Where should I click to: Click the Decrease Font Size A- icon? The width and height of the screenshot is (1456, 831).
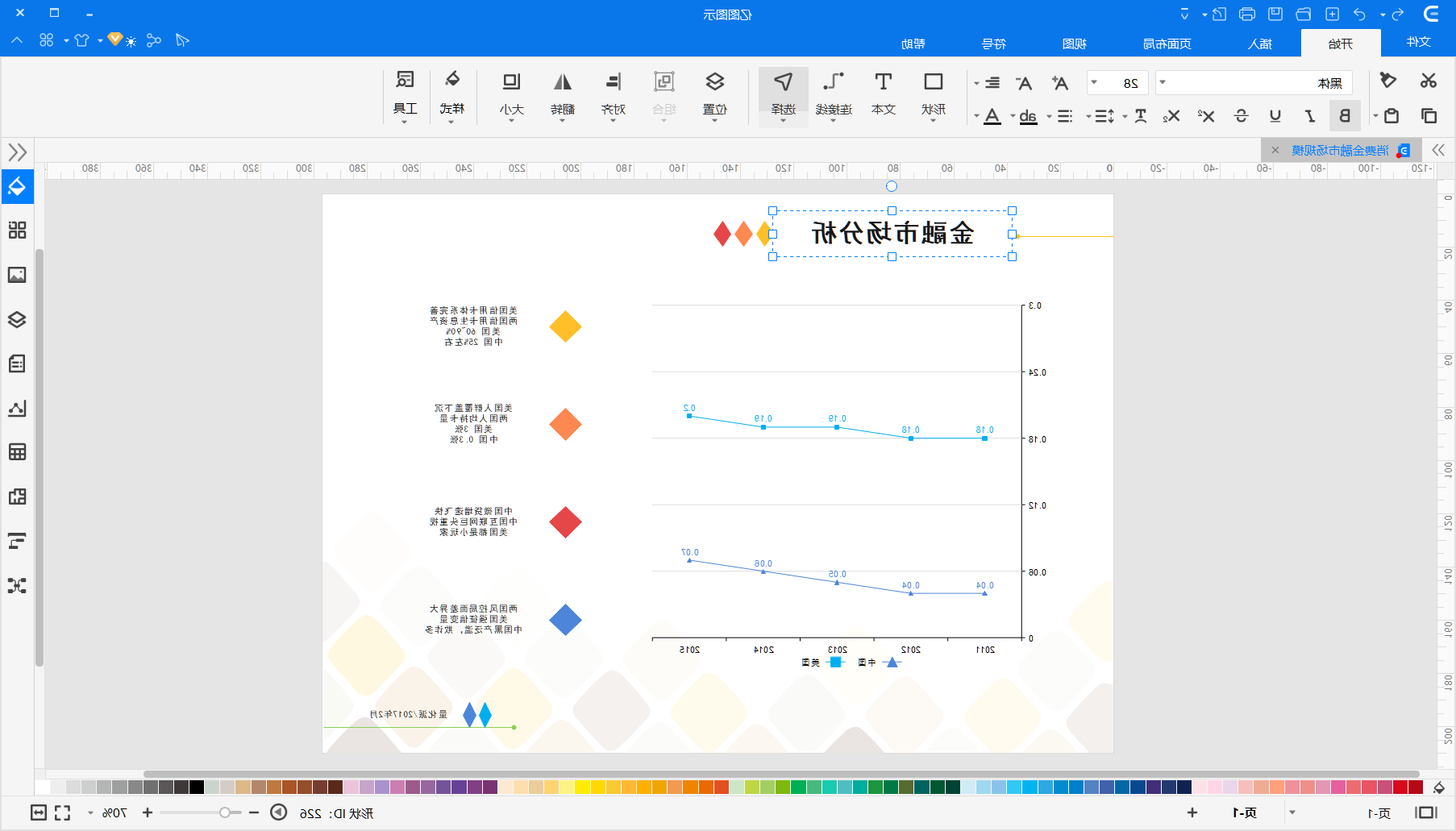pos(1024,82)
